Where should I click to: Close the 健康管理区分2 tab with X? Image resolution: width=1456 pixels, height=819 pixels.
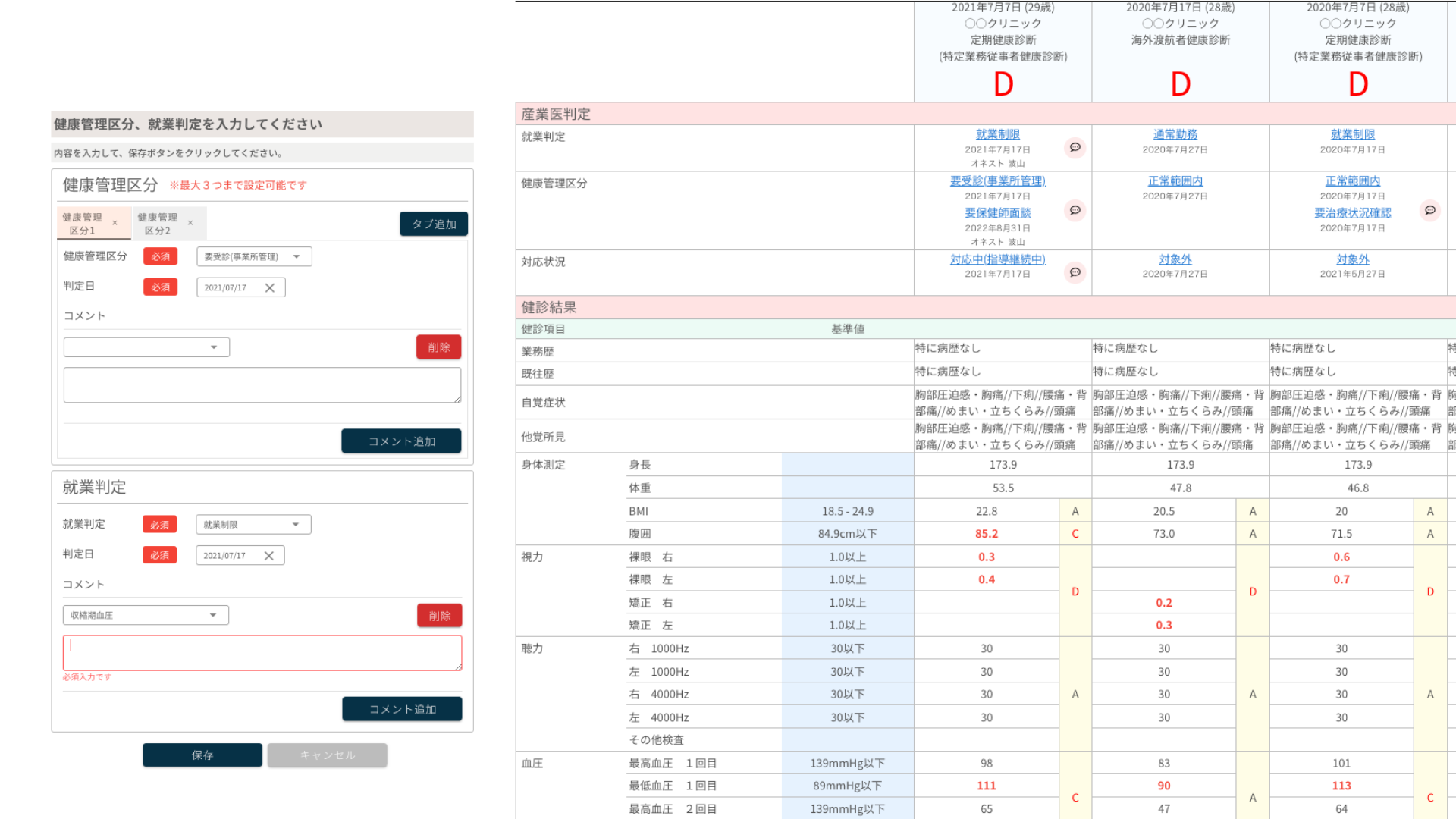coord(190,223)
